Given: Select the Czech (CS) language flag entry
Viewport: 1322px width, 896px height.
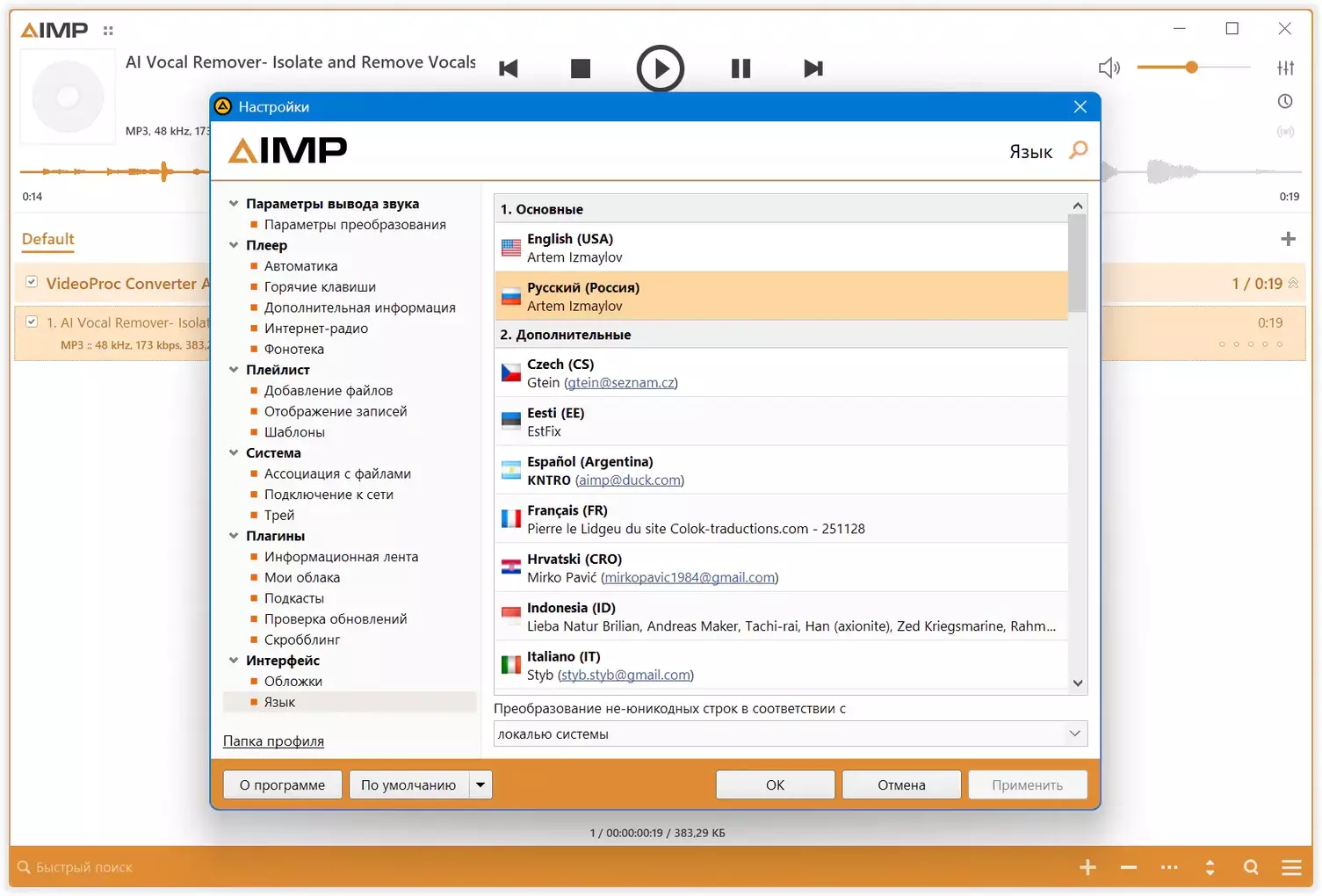Looking at the screenshot, I should click(x=782, y=372).
